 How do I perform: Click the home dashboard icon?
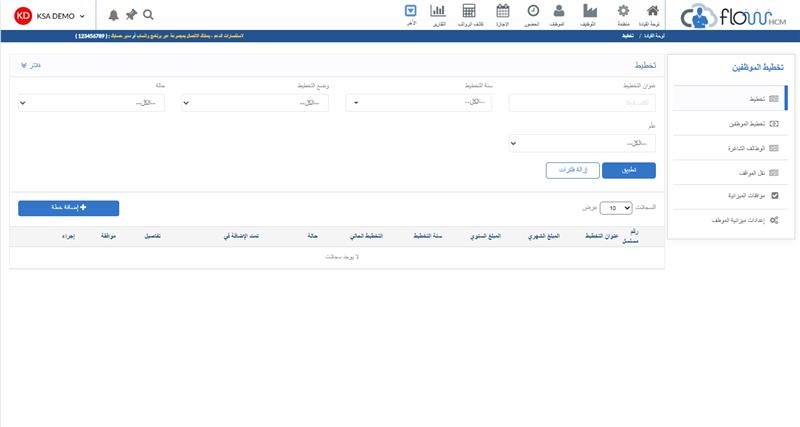(654, 11)
